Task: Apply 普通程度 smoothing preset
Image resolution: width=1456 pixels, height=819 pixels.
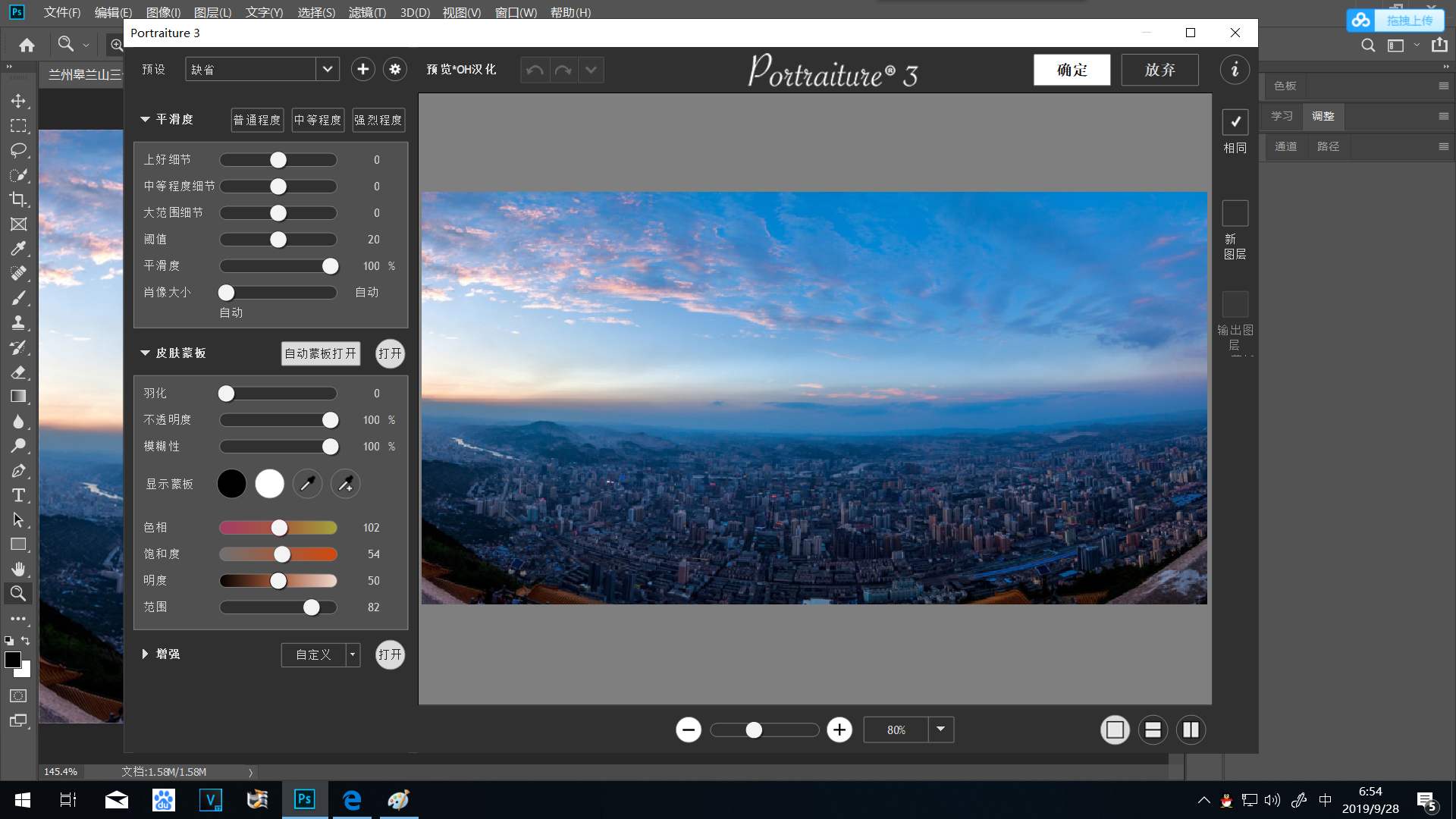Action: (x=257, y=120)
